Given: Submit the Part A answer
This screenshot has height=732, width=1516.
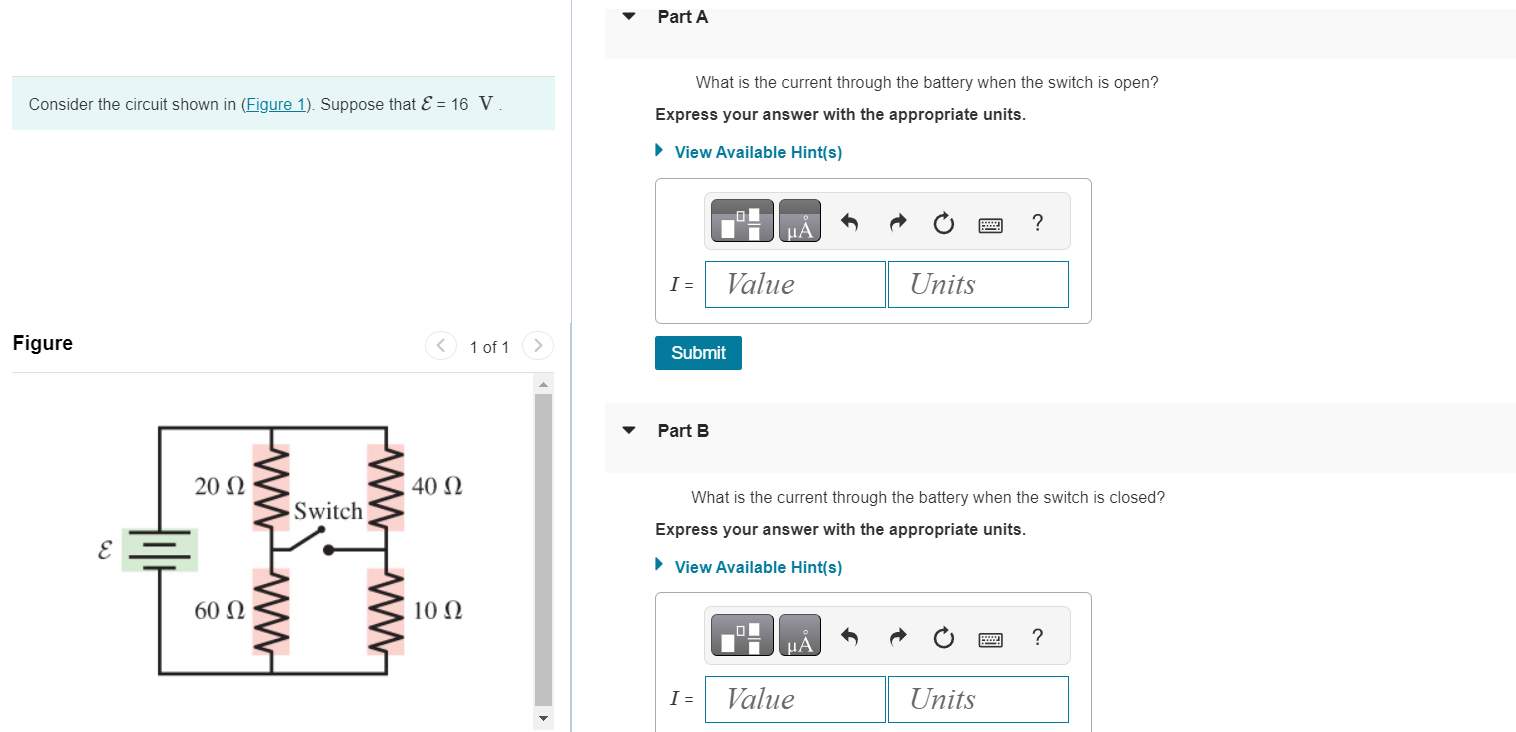Looking at the screenshot, I should pos(697,352).
